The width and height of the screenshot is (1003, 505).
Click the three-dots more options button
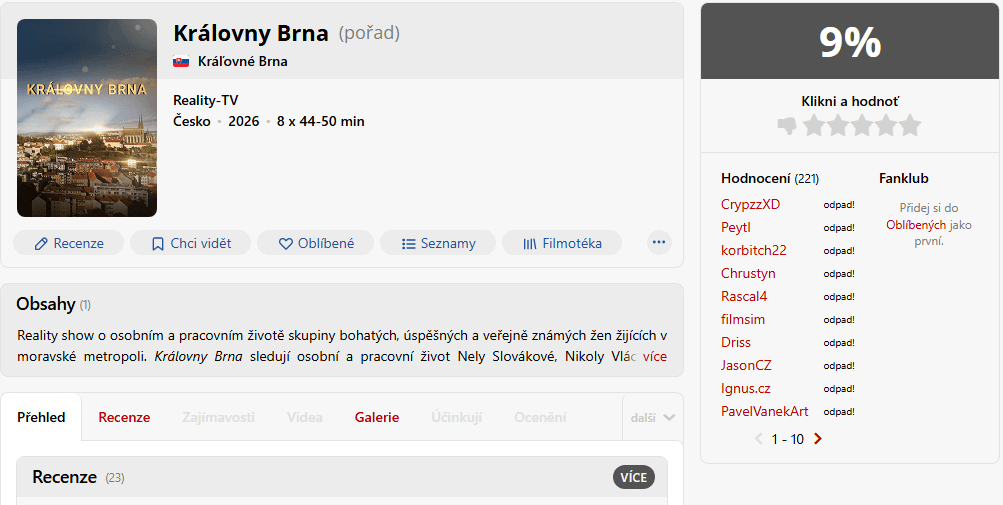click(658, 242)
